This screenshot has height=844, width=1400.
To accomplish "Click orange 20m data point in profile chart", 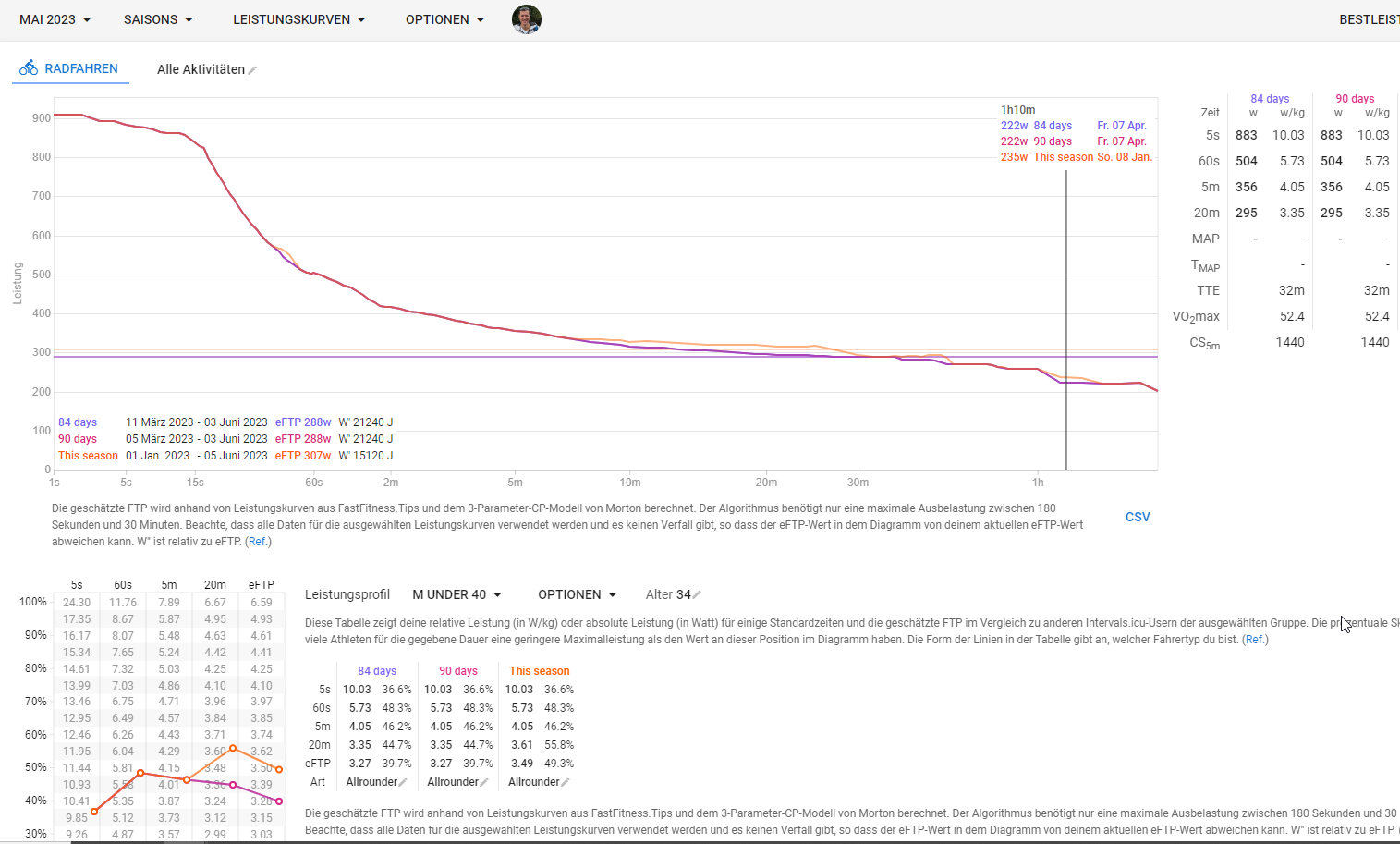I will (233, 748).
